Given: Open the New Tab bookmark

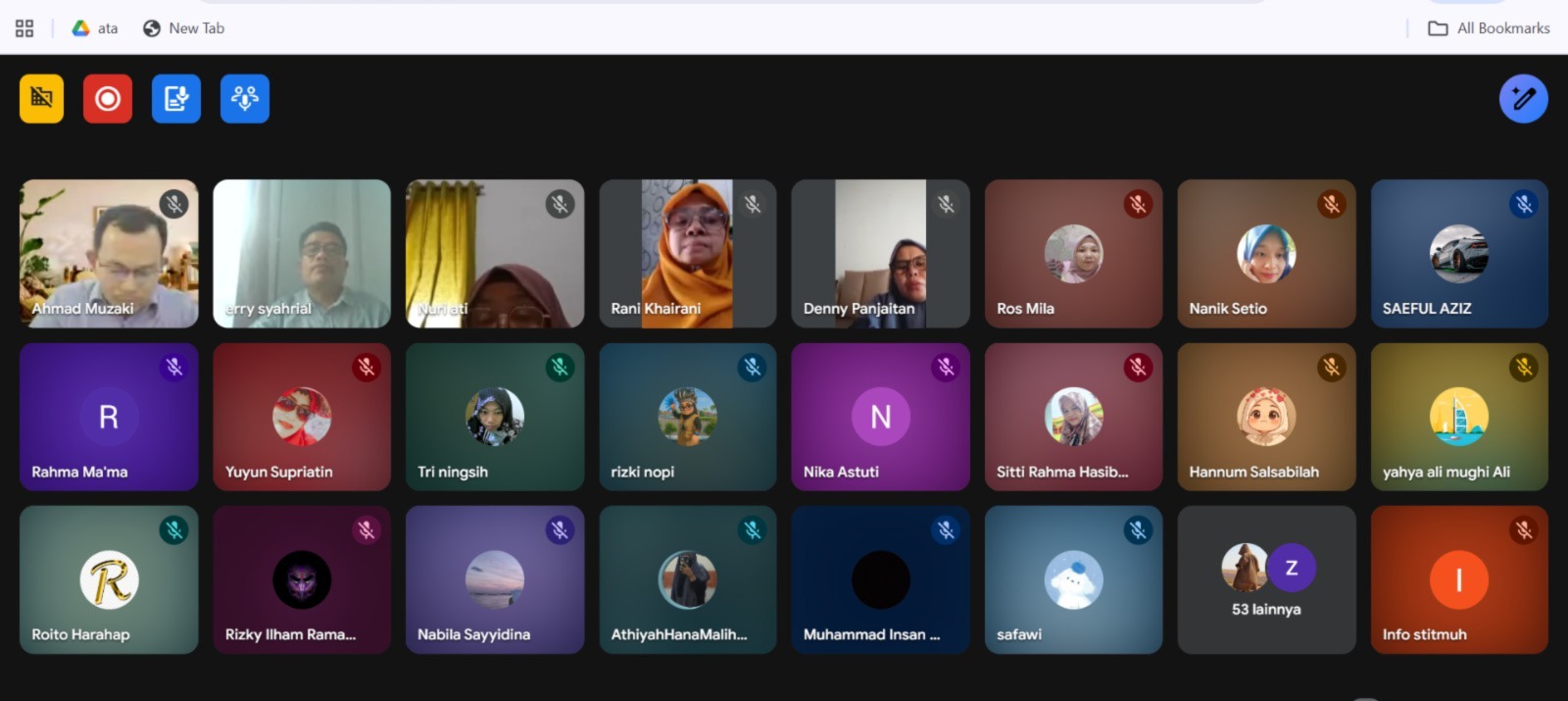Looking at the screenshot, I should (x=183, y=28).
